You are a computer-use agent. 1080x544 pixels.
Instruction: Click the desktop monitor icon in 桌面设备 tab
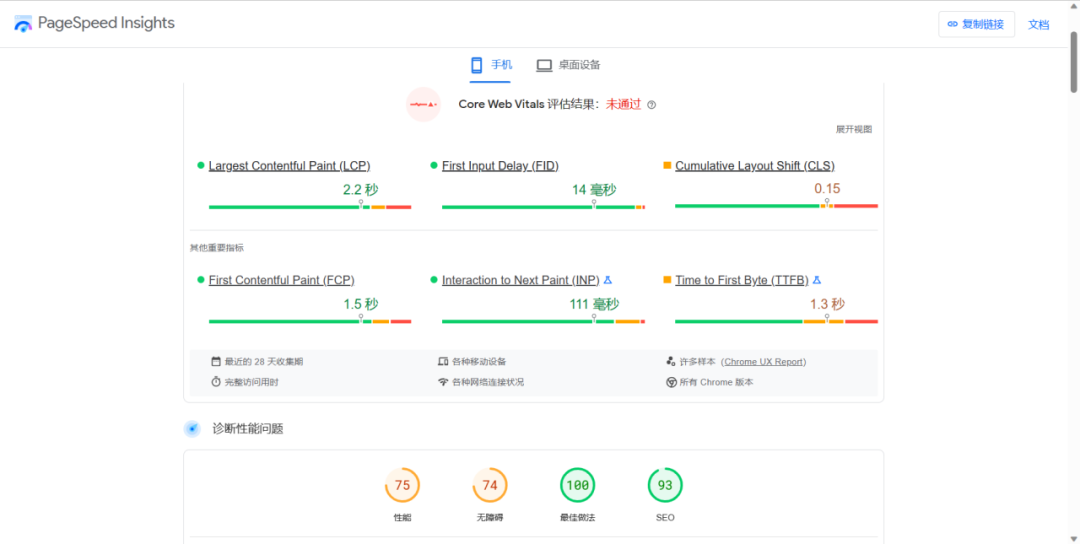coord(544,65)
